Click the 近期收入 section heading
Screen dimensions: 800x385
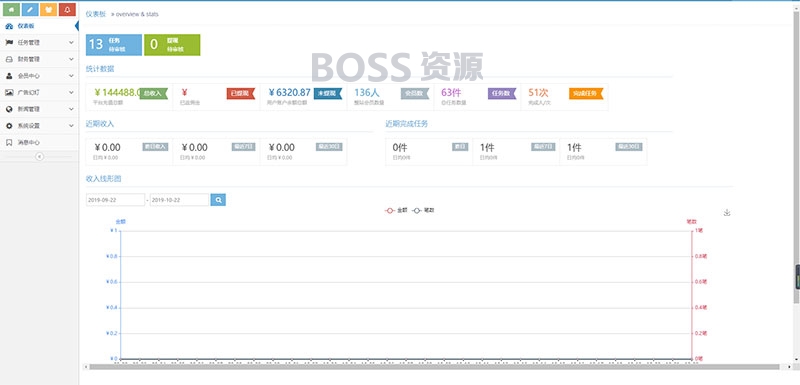[100, 123]
